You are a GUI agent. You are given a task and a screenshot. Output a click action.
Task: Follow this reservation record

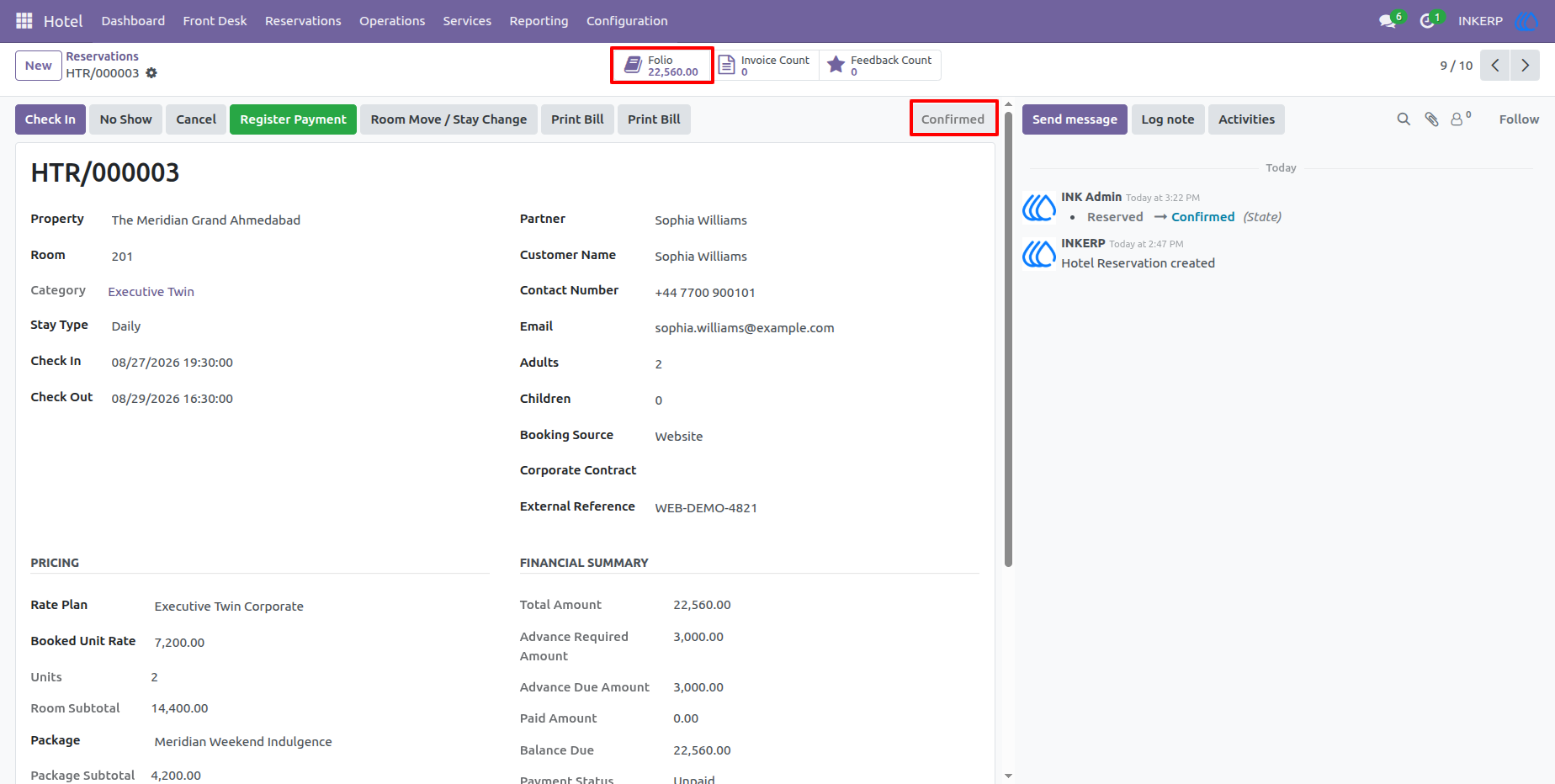[1519, 119]
